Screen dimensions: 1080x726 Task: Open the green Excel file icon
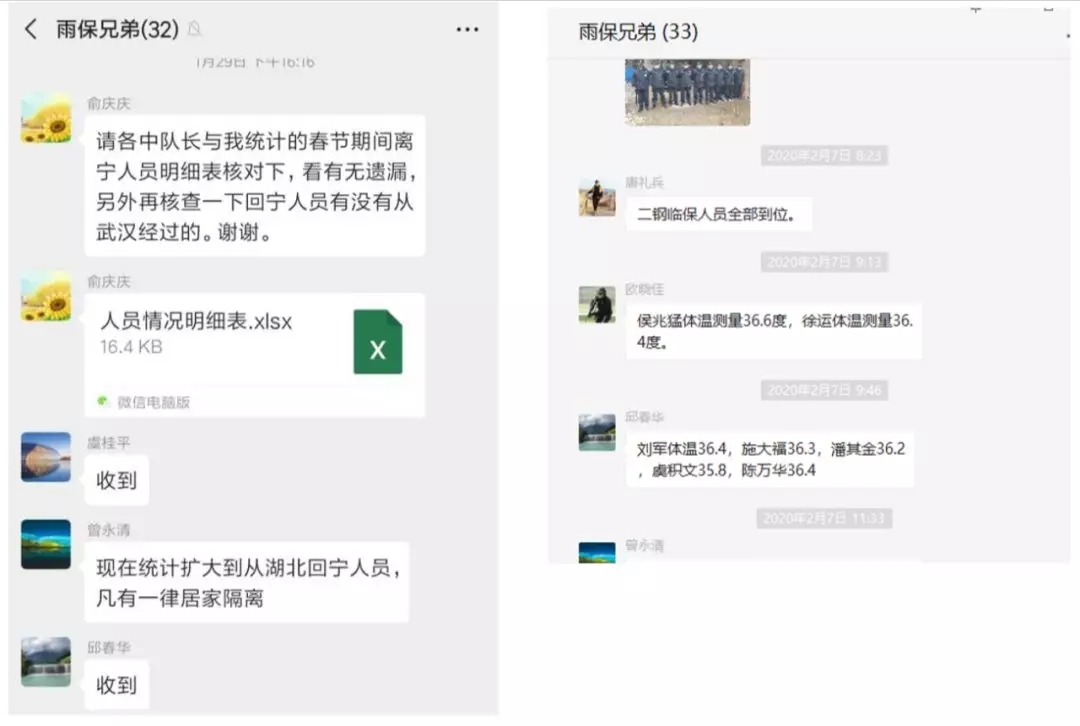point(377,342)
